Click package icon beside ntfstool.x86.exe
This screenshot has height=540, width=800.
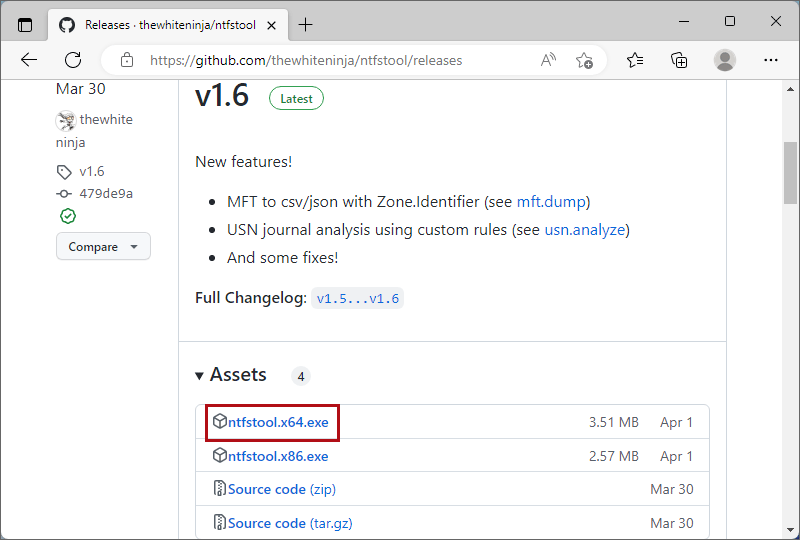click(219, 455)
